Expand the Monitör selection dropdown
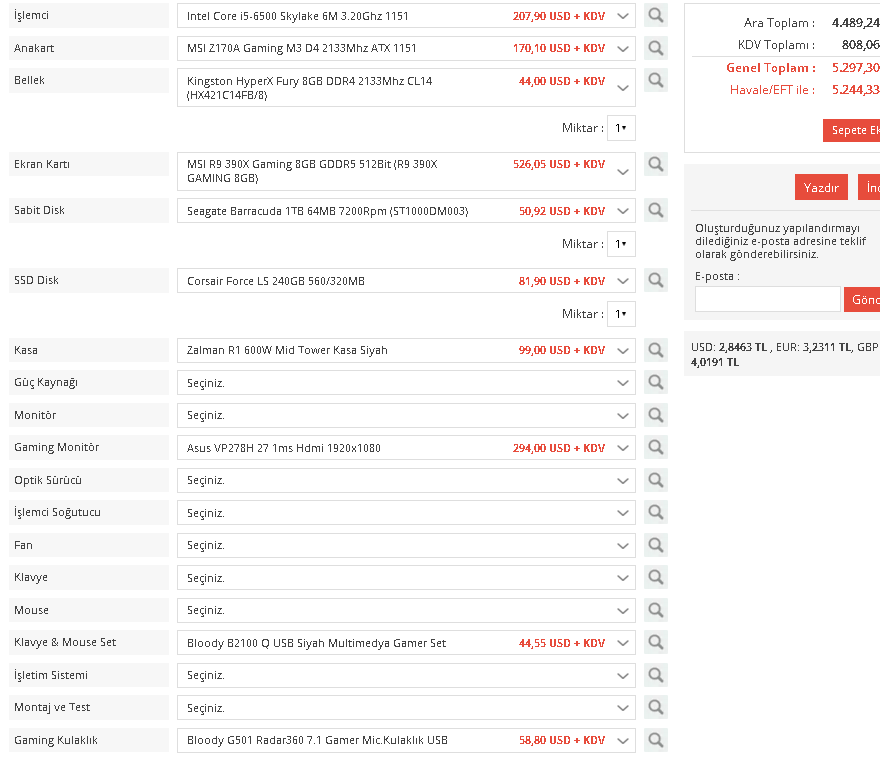 tap(406, 415)
